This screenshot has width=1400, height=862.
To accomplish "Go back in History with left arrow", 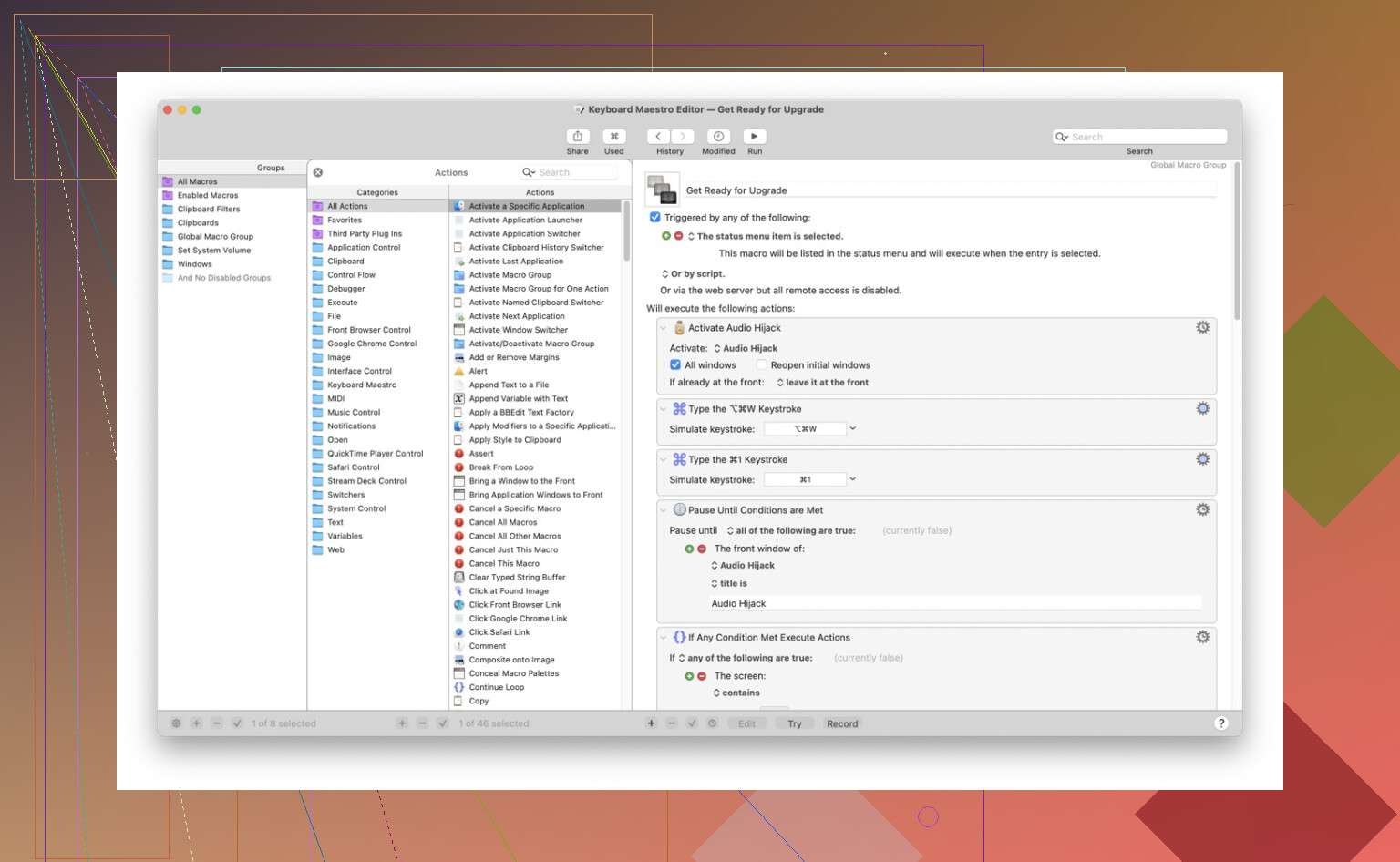I will click(658, 137).
